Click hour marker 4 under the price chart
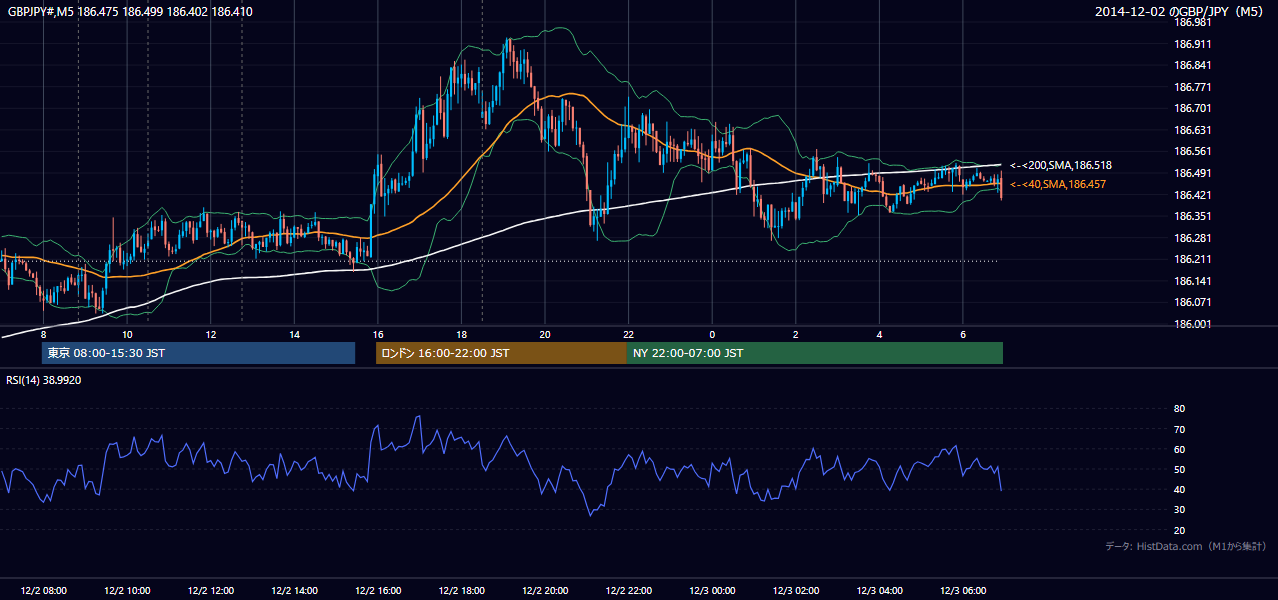This screenshot has height=600, width=1278. [879, 334]
